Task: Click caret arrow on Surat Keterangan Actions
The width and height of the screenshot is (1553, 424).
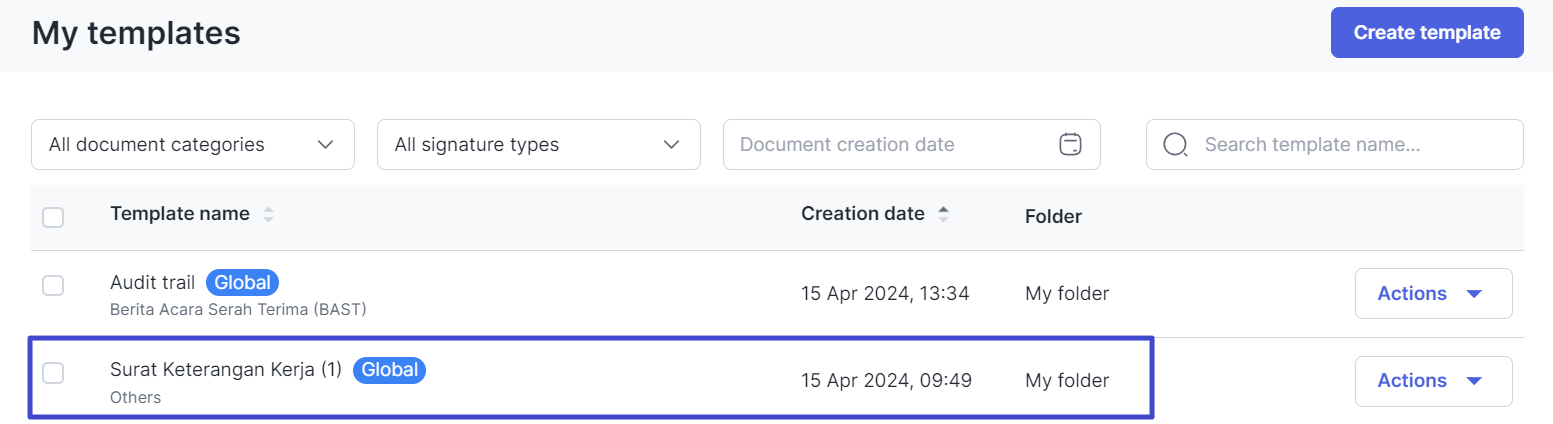Action: pos(1472,381)
